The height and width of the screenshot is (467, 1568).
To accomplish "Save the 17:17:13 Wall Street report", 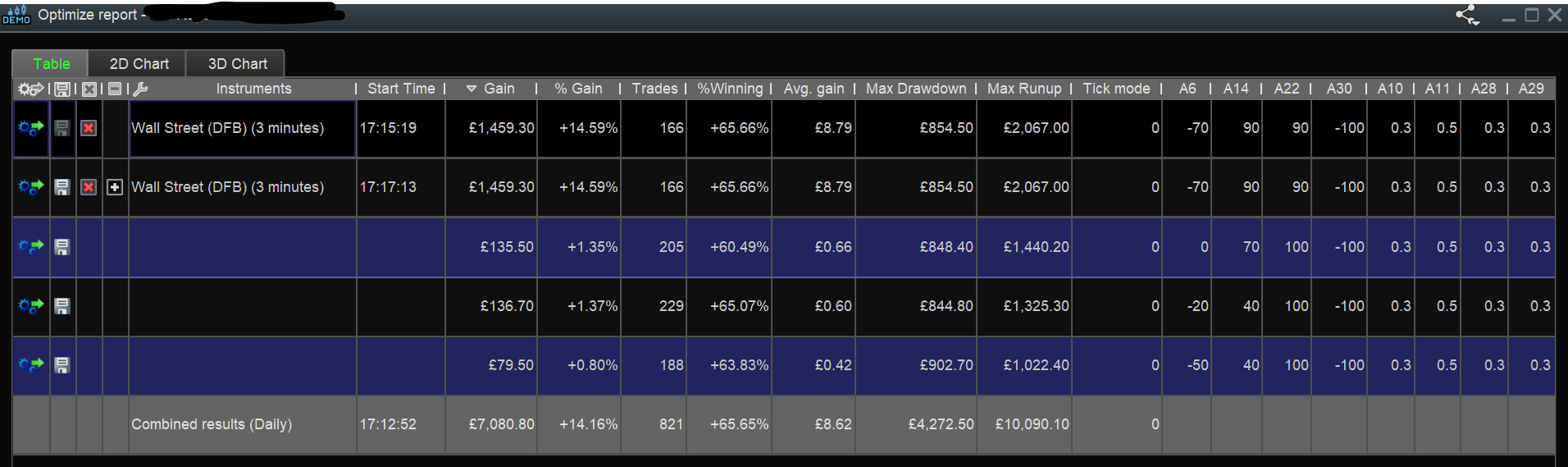I will tap(62, 187).
